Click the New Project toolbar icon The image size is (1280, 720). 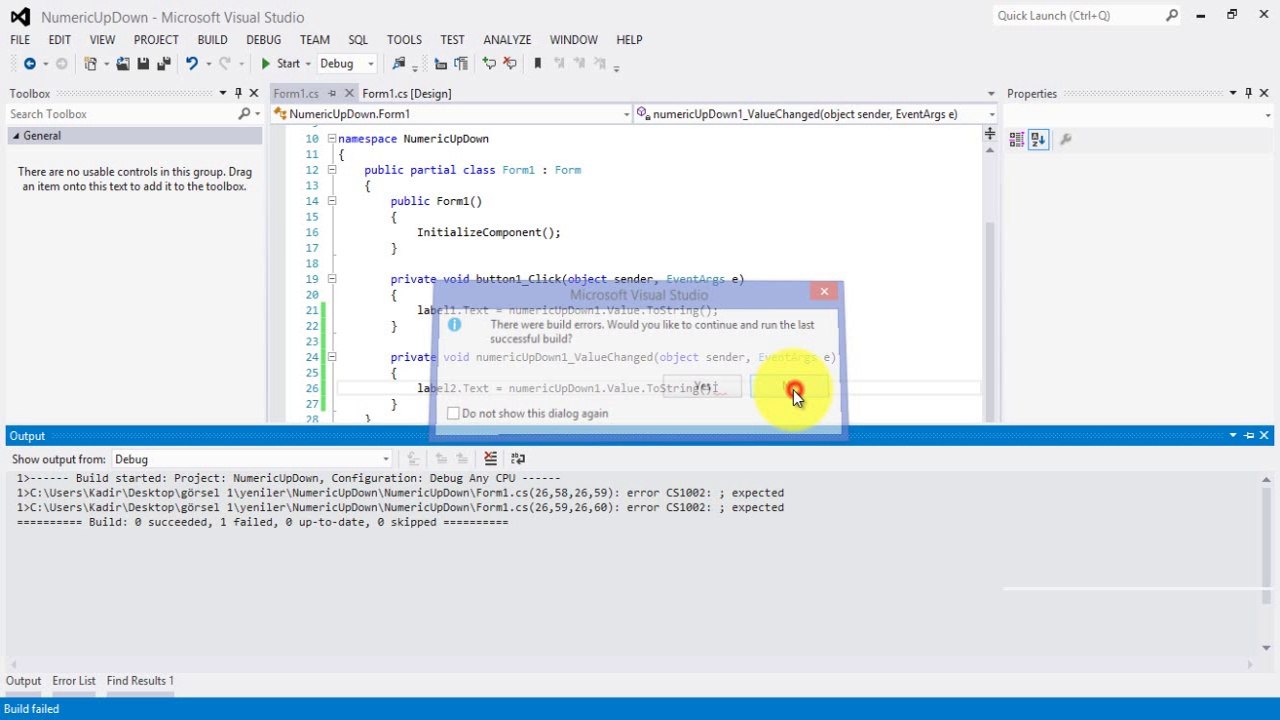click(91, 63)
